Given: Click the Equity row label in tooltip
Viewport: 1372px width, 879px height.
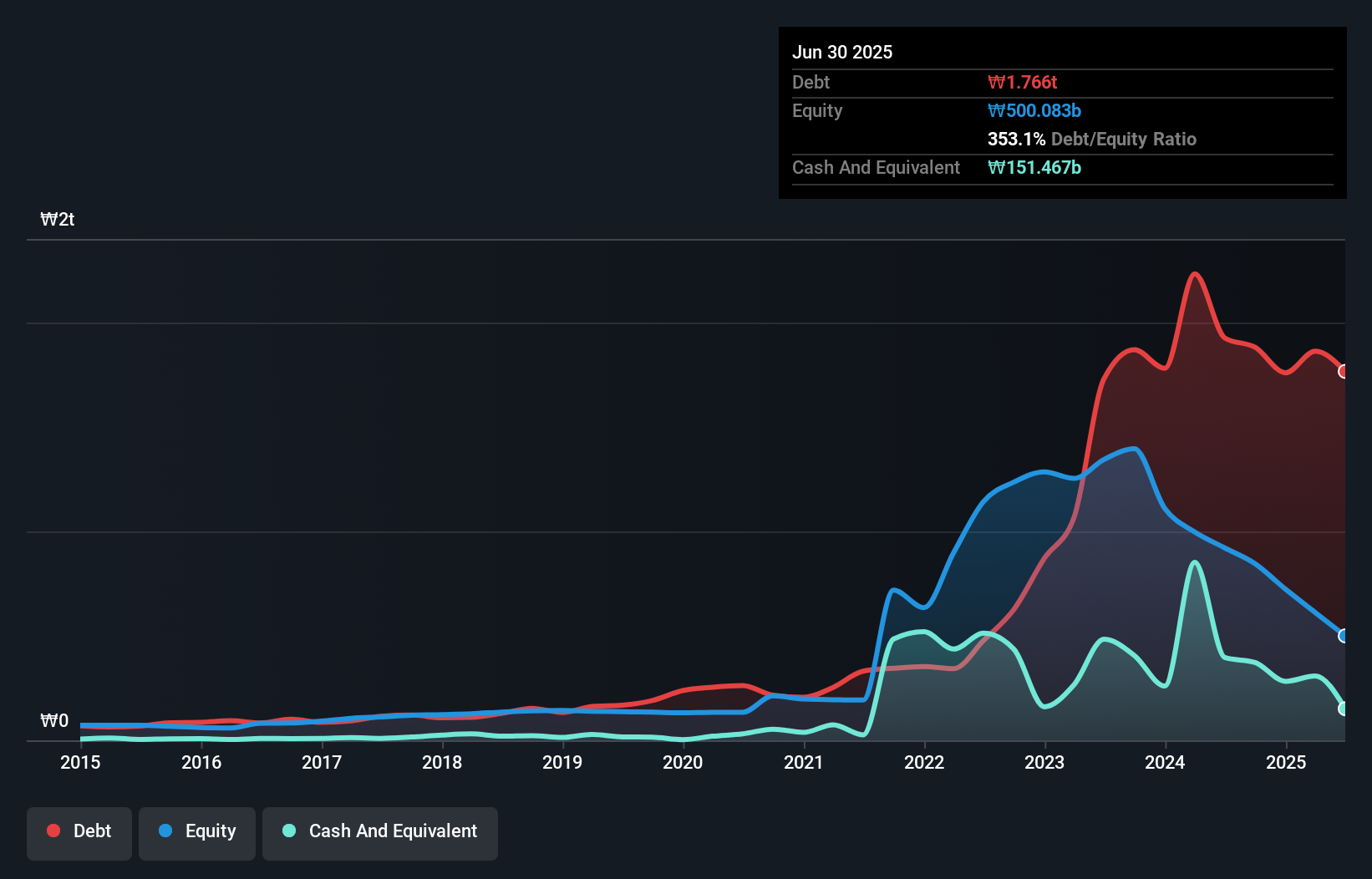Looking at the screenshot, I should tap(817, 111).
